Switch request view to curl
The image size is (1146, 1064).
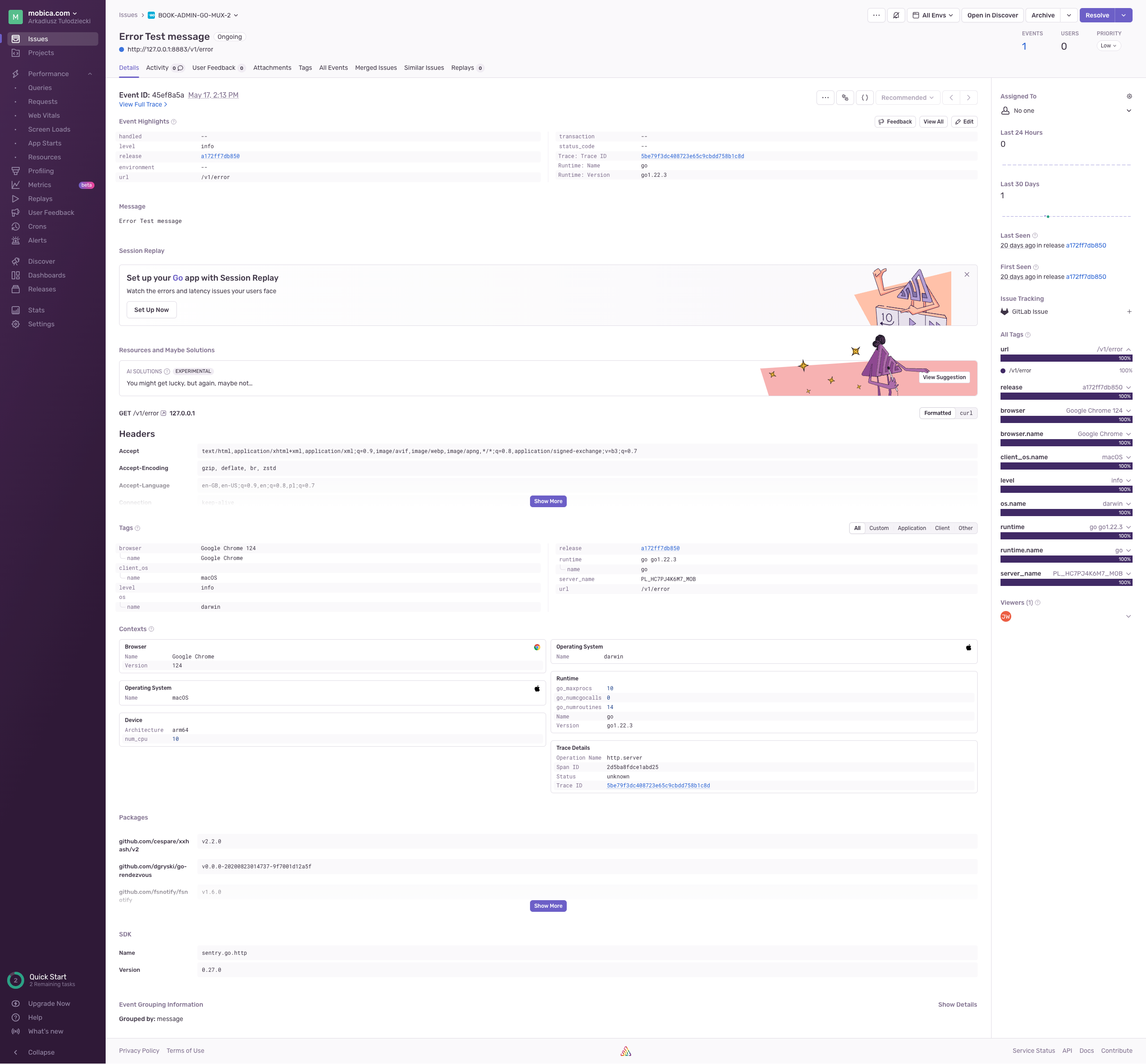tap(966, 413)
